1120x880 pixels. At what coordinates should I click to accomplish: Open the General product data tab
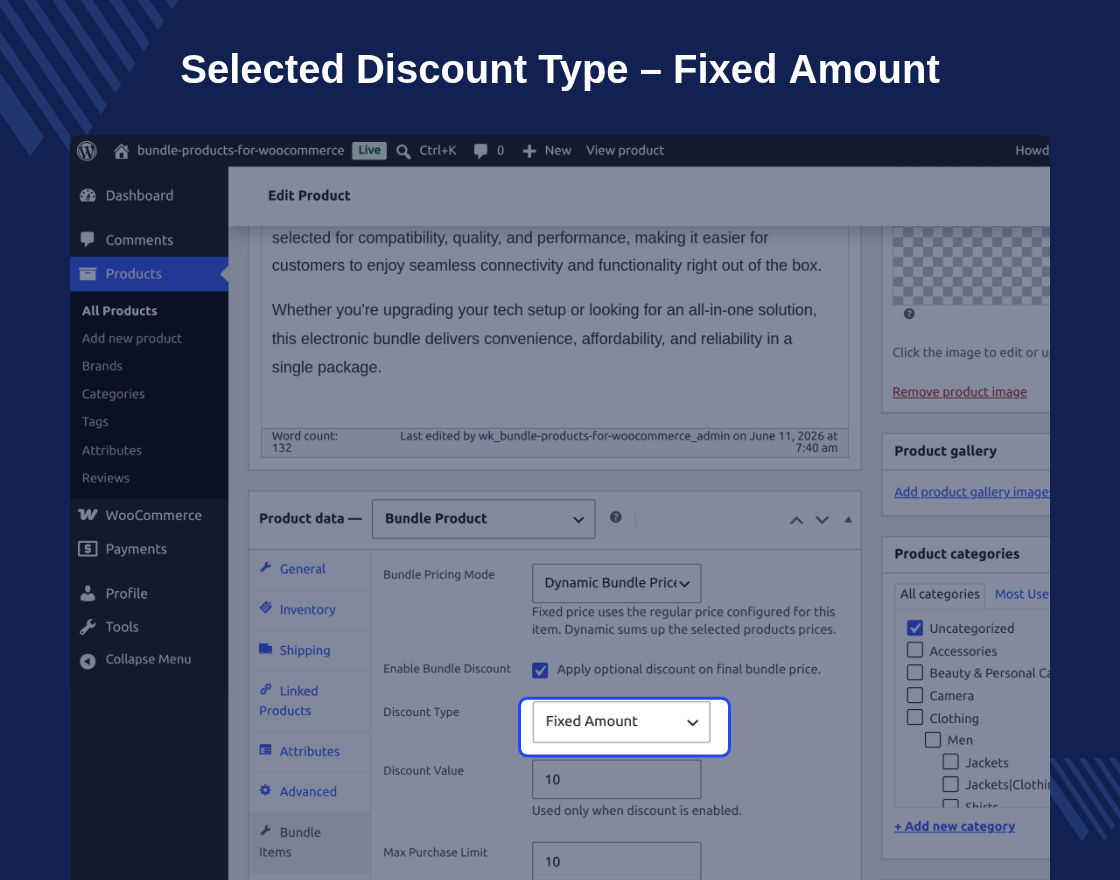(x=302, y=569)
